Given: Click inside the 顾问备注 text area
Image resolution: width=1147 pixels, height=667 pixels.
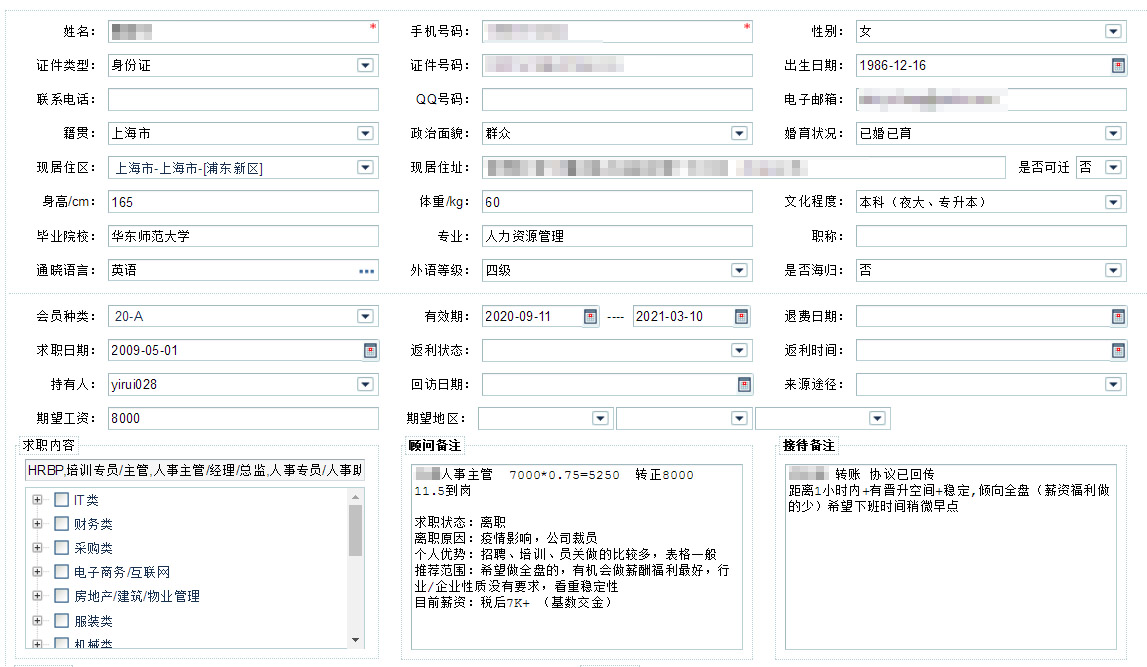Looking at the screenshot, I should point(576,557).
